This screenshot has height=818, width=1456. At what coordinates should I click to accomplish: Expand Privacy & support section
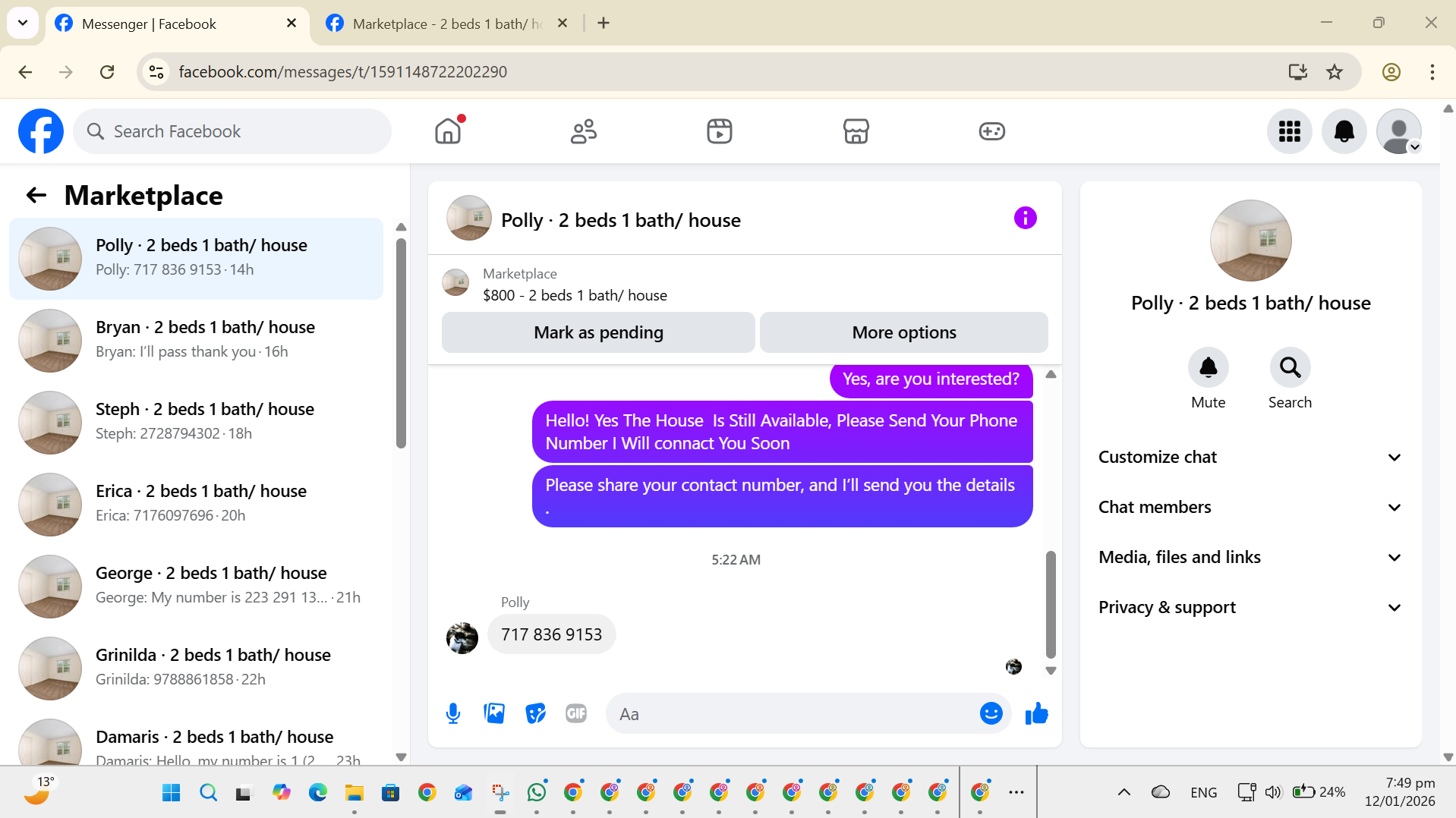coord(1250,607)
